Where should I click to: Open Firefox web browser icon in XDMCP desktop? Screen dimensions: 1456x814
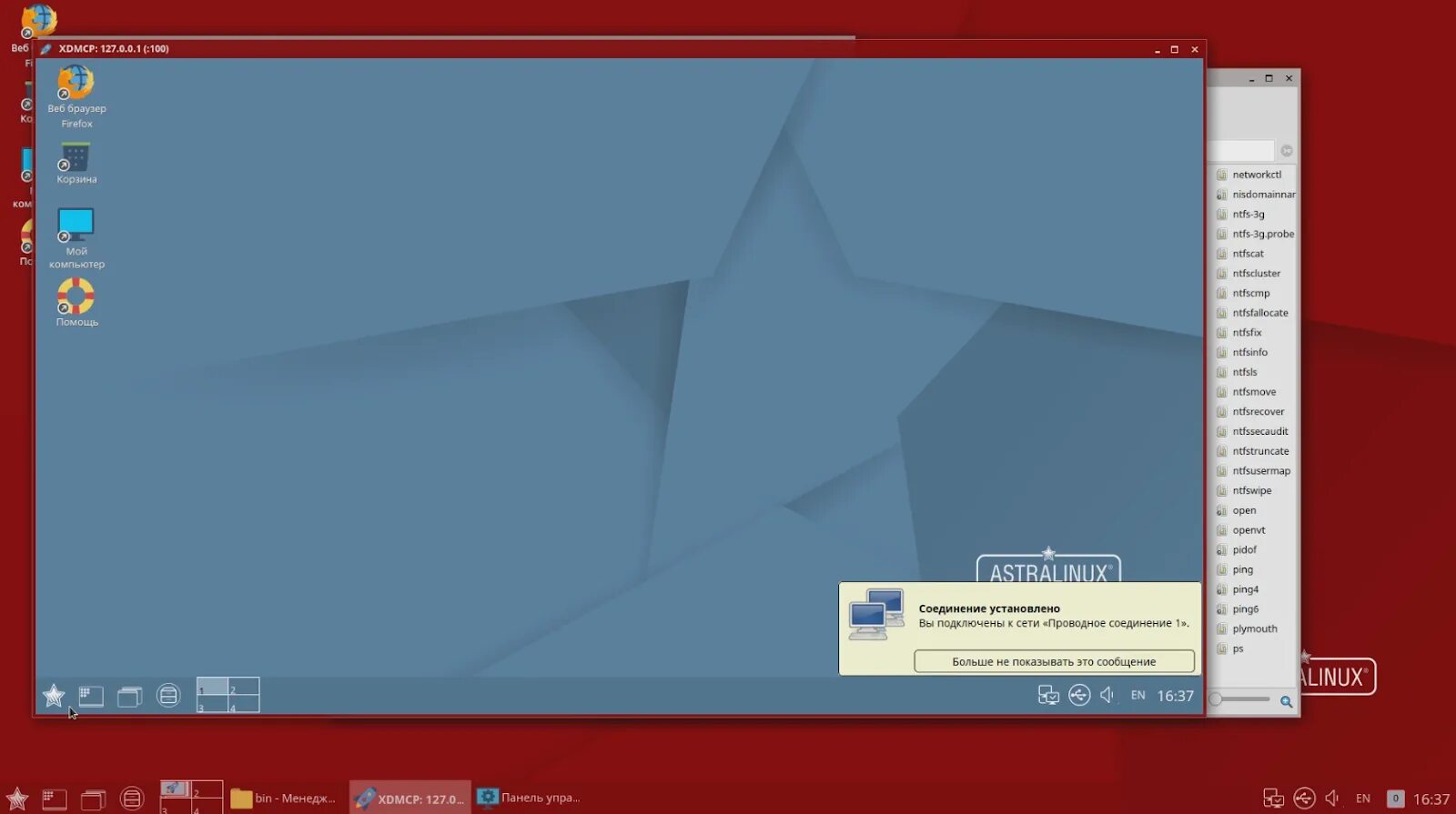tap(76, 95)
